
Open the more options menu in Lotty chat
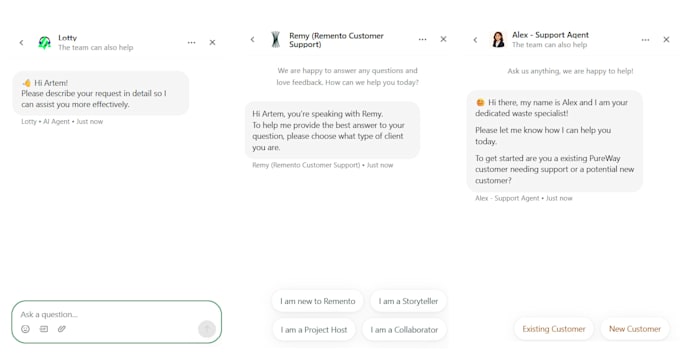click(191, 43)
